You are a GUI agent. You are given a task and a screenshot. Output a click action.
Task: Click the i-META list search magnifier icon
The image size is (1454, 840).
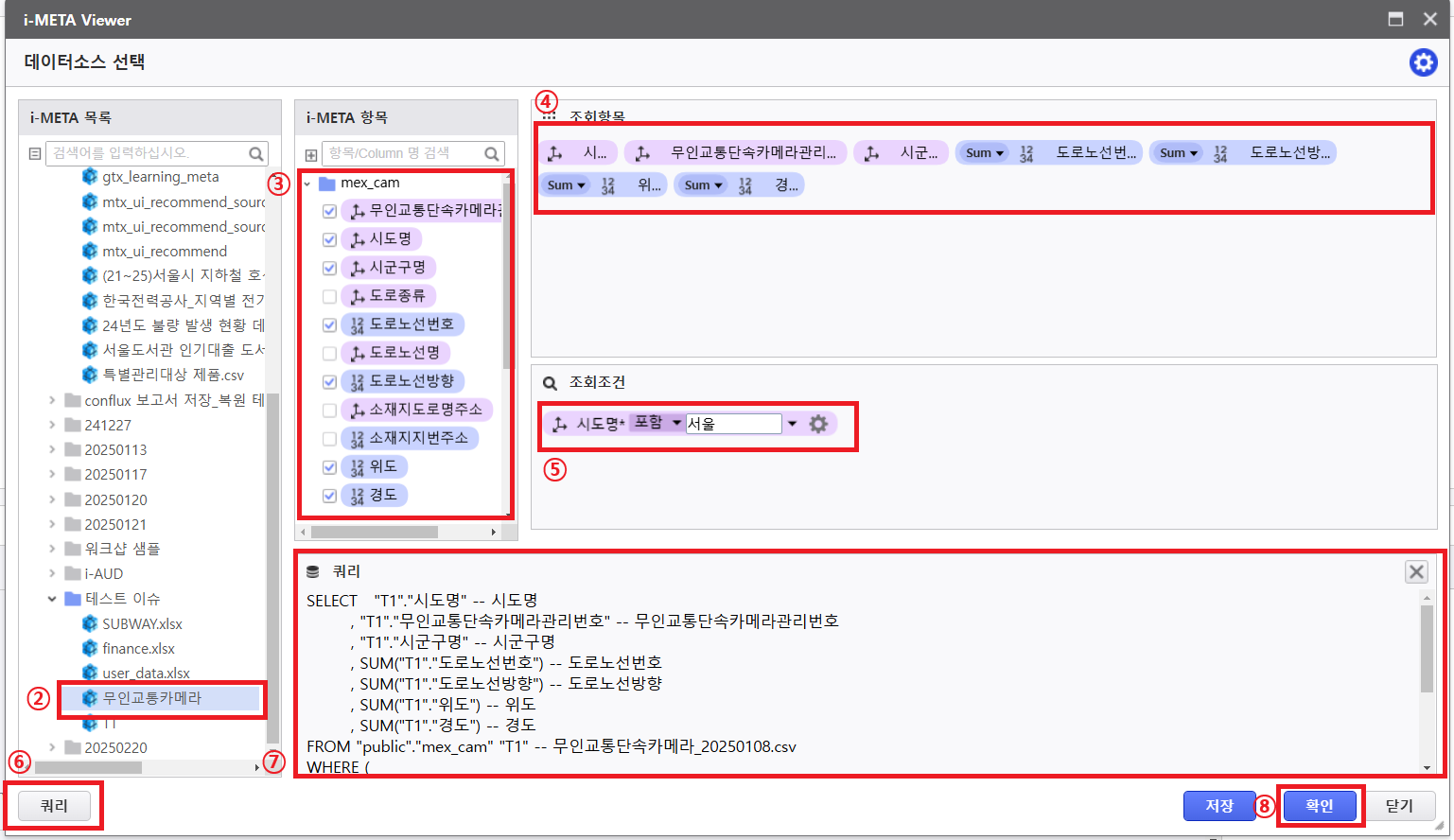255,153
